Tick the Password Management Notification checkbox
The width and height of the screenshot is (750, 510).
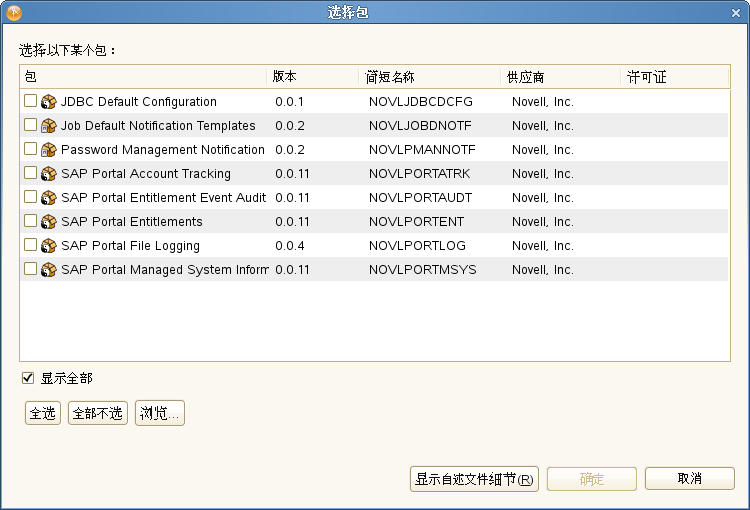click(30, 148)
